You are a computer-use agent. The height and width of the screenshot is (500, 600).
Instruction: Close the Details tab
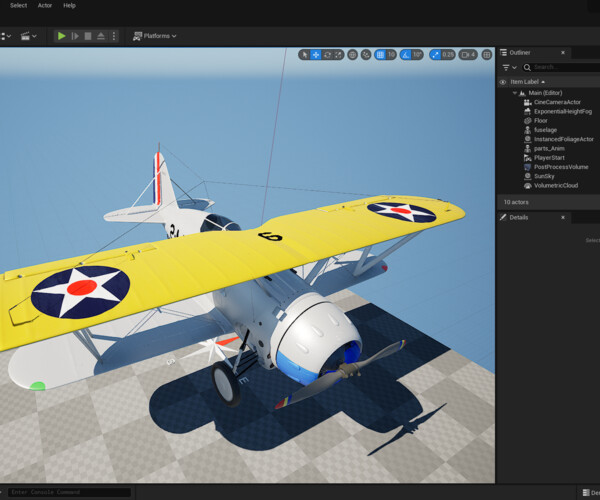(x=563, y=217)
